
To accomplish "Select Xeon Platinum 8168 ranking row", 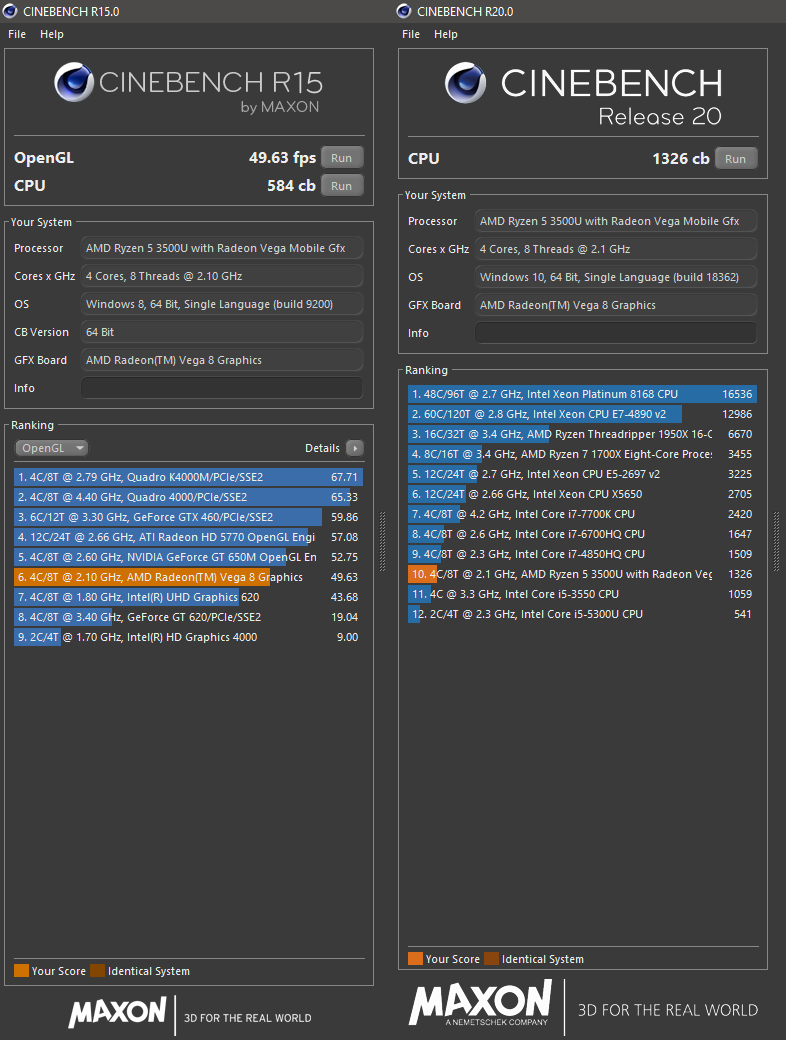I will point(582,394).
